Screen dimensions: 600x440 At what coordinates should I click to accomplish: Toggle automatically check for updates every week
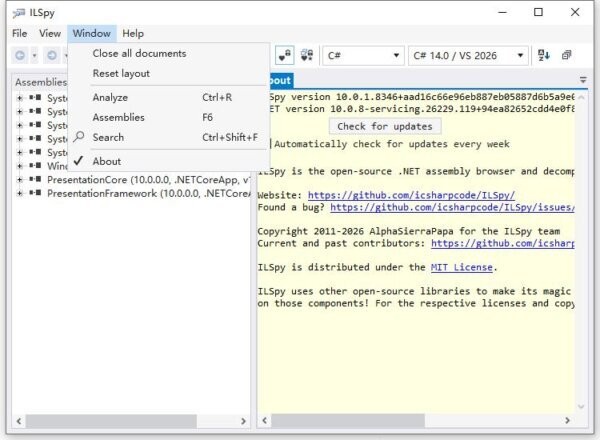(x=391, y=144)
